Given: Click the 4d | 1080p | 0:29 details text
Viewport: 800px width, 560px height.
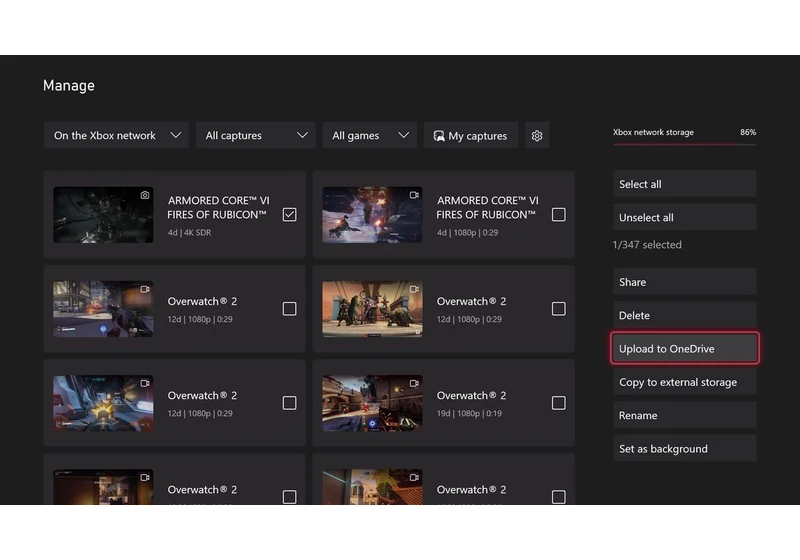Looking at the screenshot, I should 467,233.
